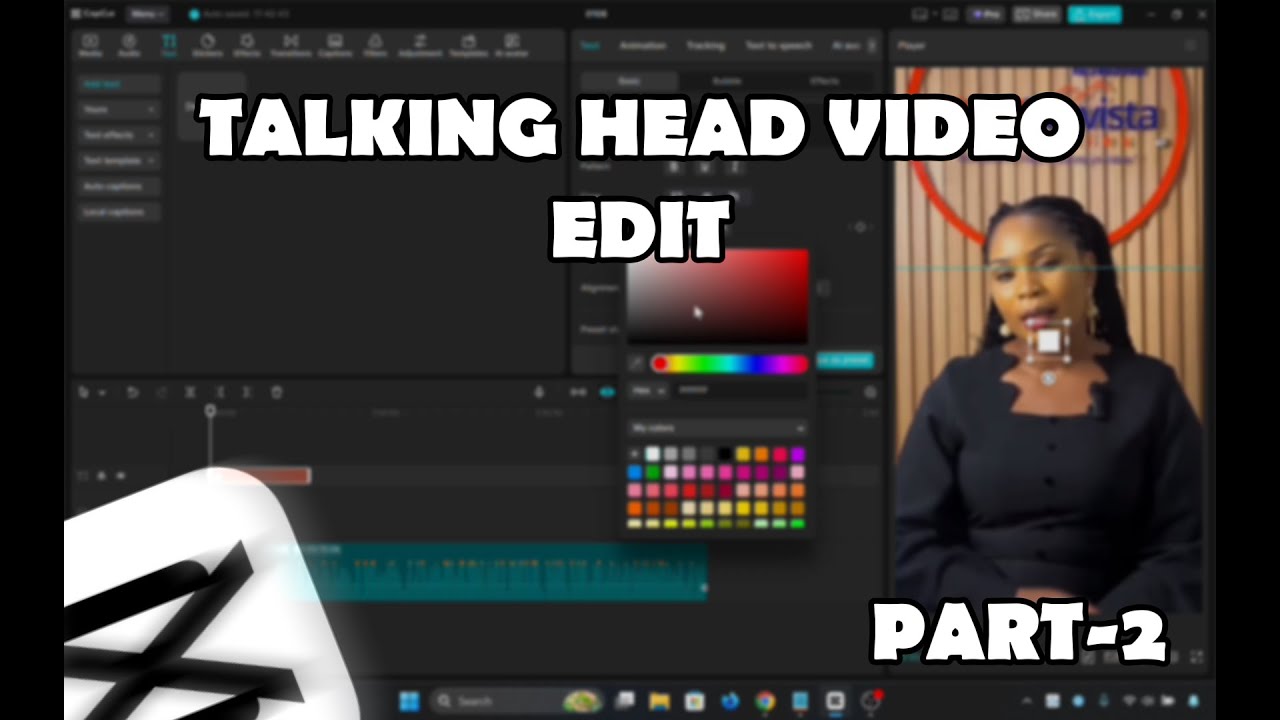Switch to the Tracking tab

click(705, 45)
